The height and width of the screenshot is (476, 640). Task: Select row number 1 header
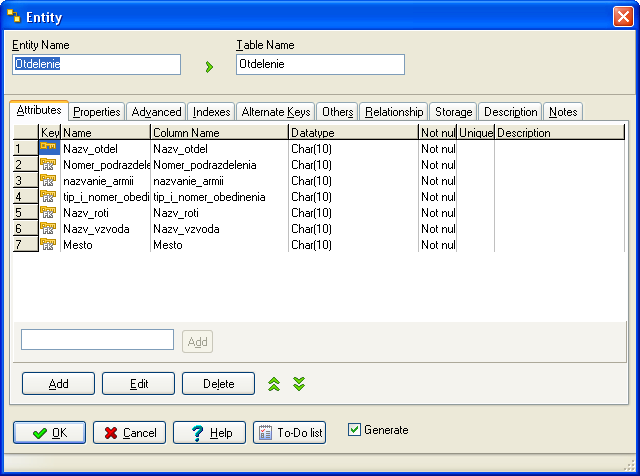pyautogui.click(x=26, y=148)
